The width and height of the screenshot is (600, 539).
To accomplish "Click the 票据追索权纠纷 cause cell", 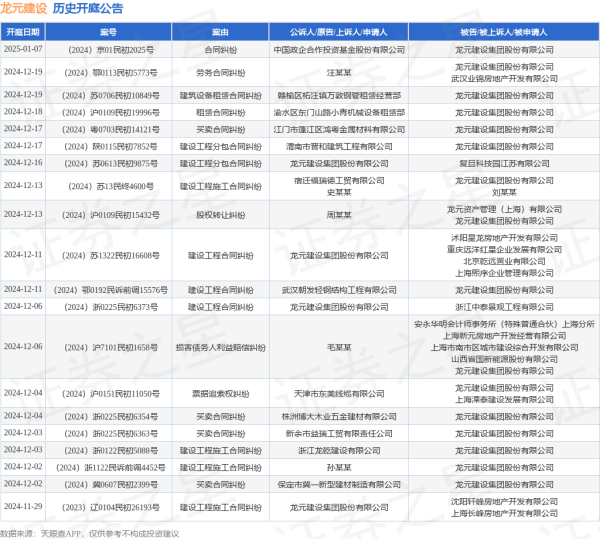I will pos(220,394).
